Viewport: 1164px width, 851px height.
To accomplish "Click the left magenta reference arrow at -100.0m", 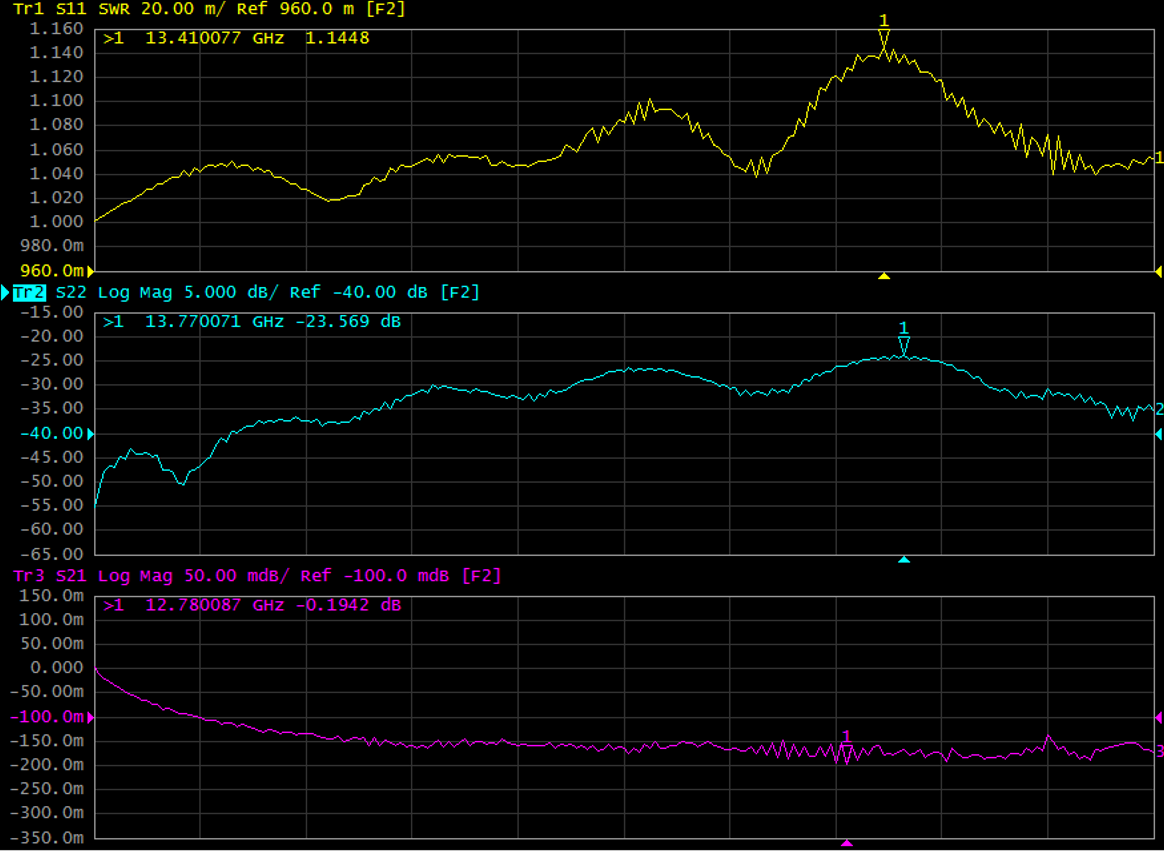I will (91, 717).
